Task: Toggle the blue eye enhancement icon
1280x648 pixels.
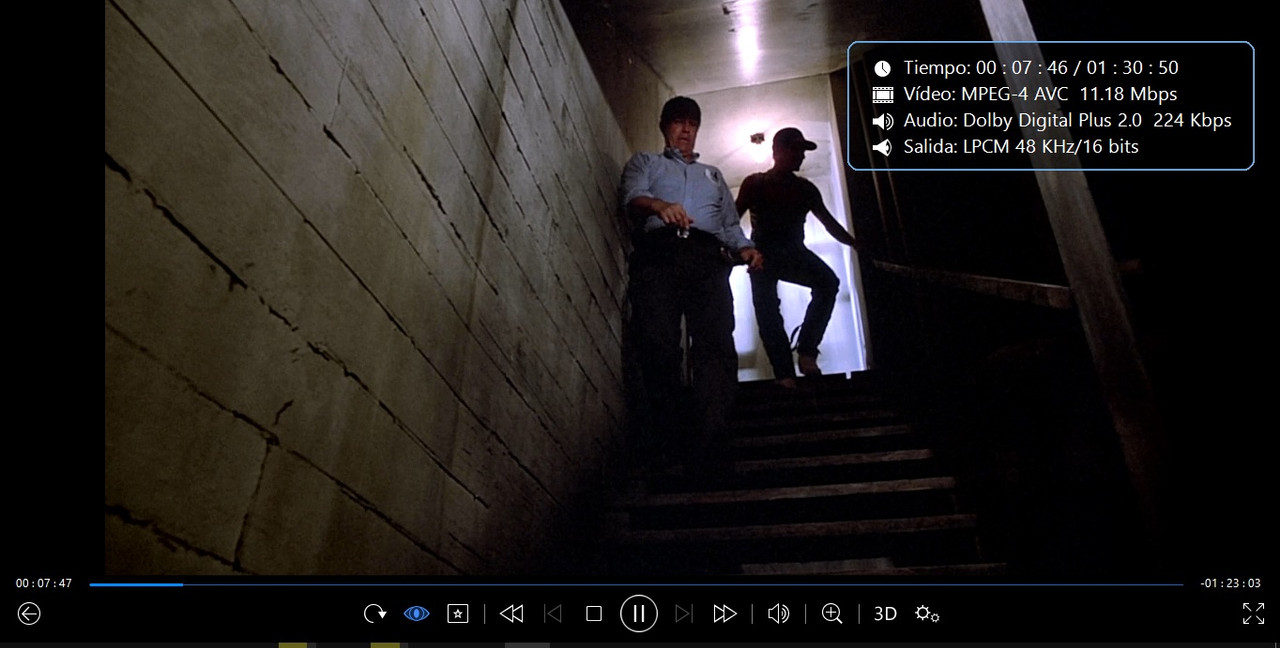Action: coord(416,613)
